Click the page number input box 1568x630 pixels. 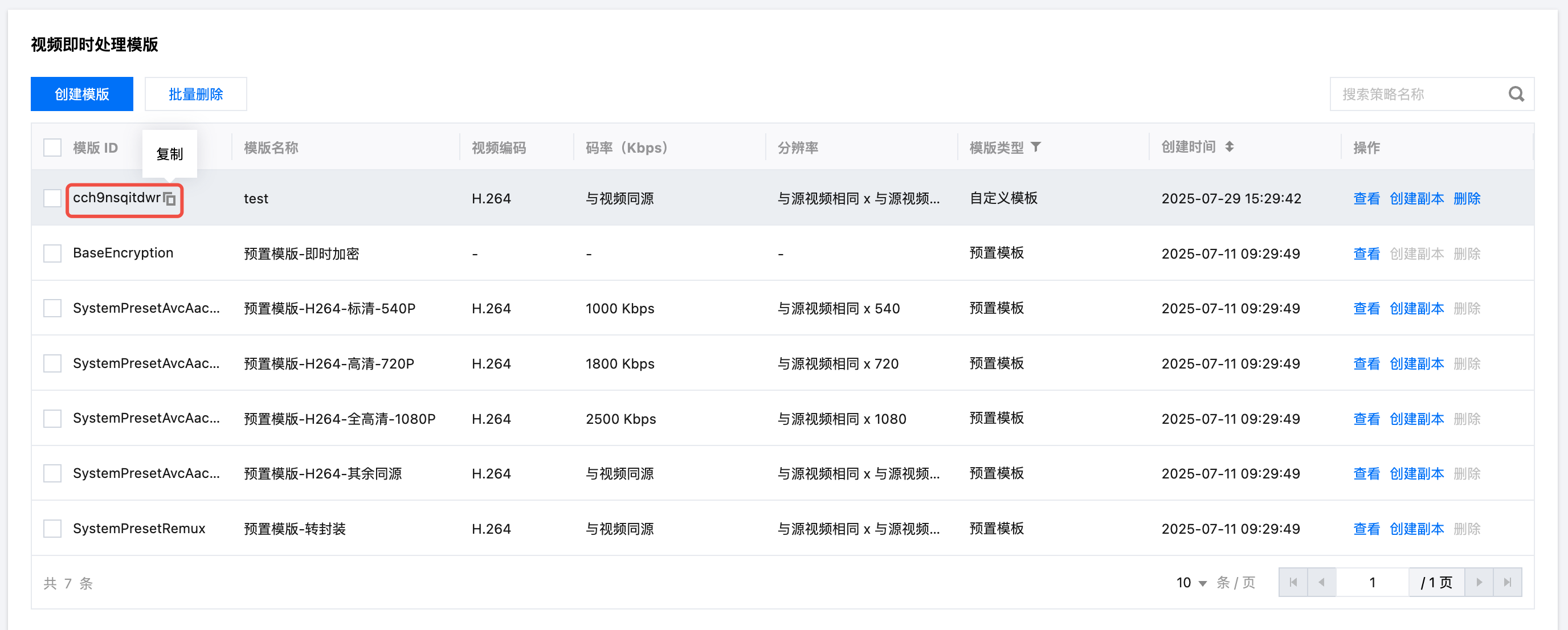[1372, 582]
